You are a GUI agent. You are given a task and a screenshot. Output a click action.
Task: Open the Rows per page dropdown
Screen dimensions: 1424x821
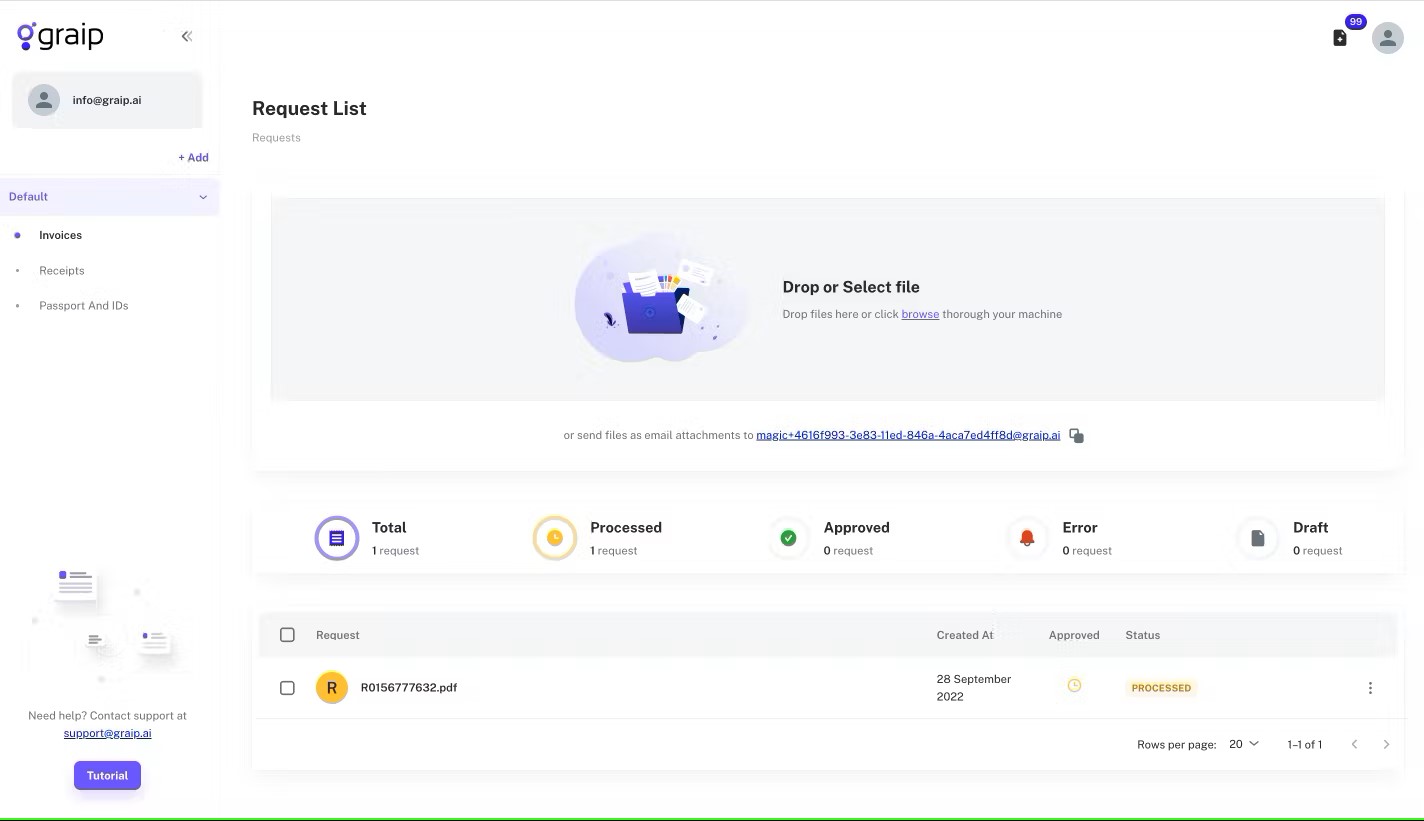point(1243,744)
